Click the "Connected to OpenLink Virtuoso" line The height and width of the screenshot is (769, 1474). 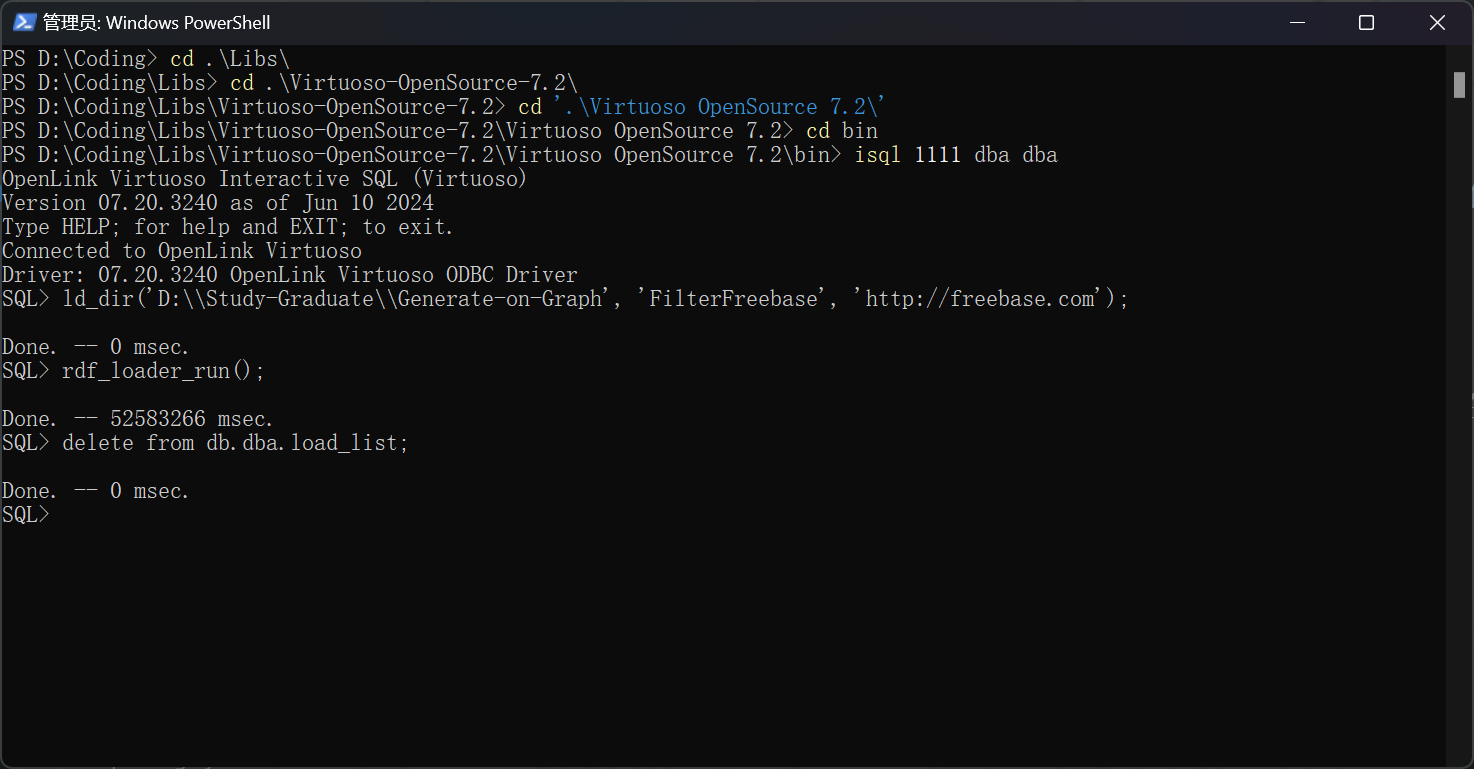tap(182, 251)
